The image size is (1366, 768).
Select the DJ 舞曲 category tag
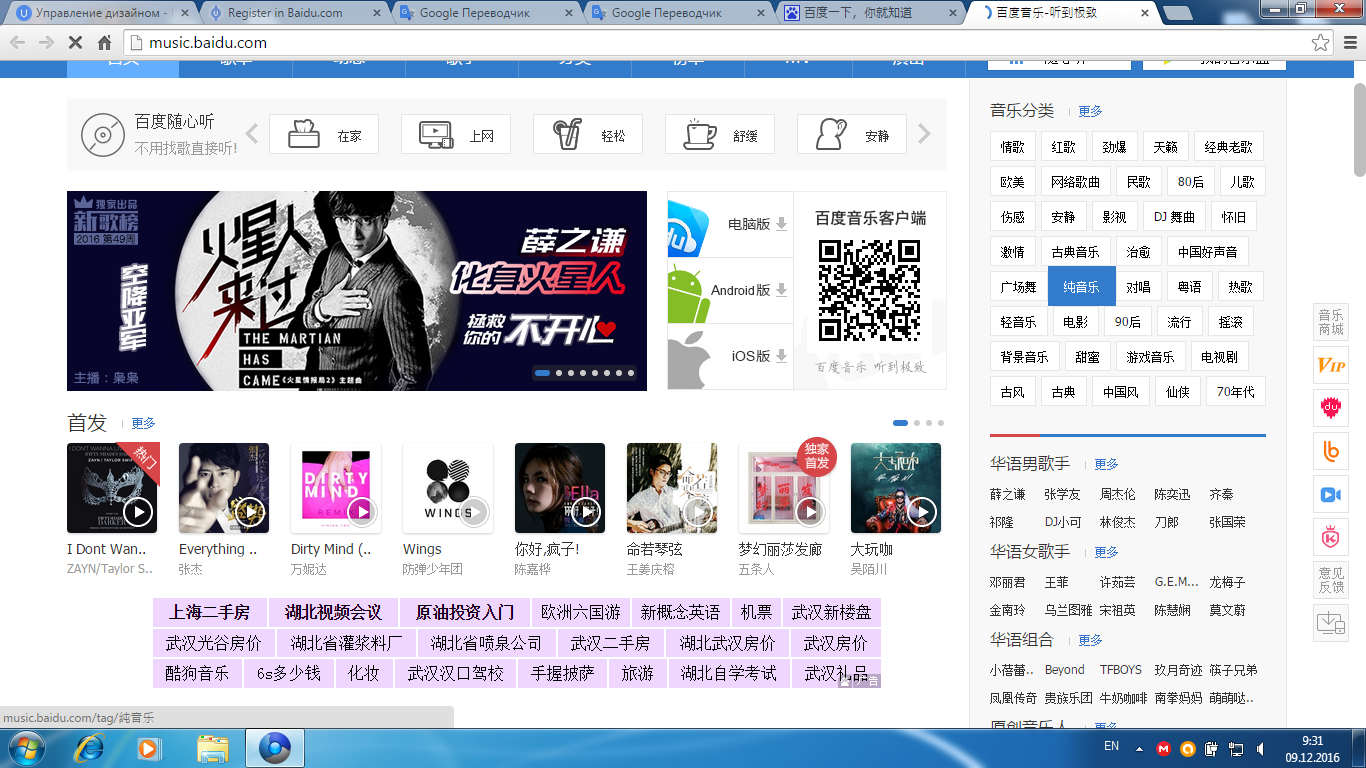(1174, 217)
